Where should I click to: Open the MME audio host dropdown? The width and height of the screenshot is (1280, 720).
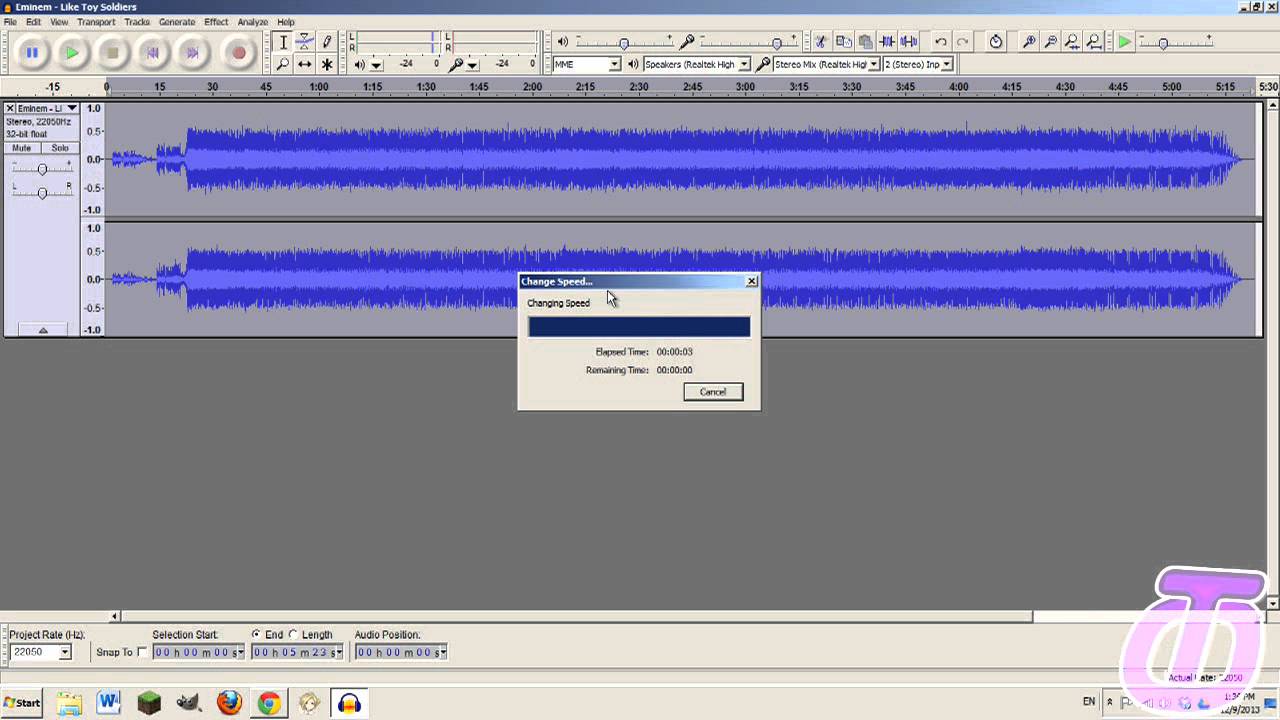tap(615, 64)
